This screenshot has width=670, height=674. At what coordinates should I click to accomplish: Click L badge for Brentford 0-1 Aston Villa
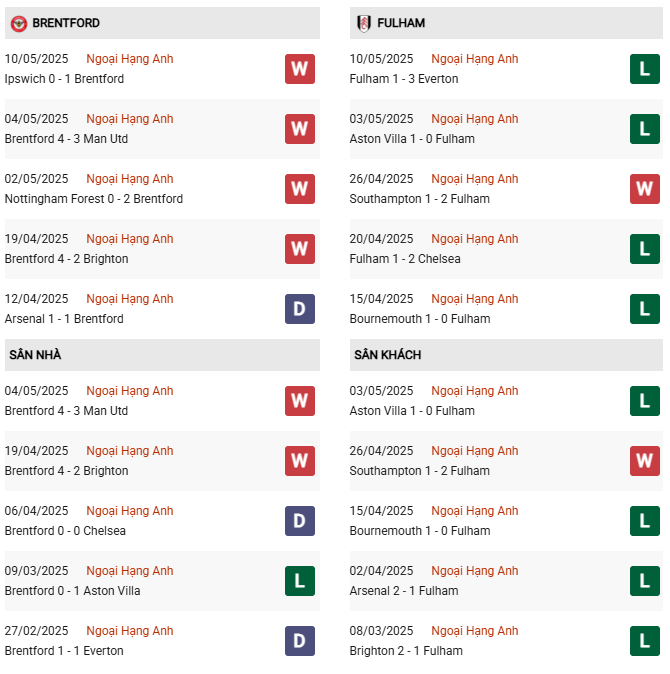(x=300, y=581)
